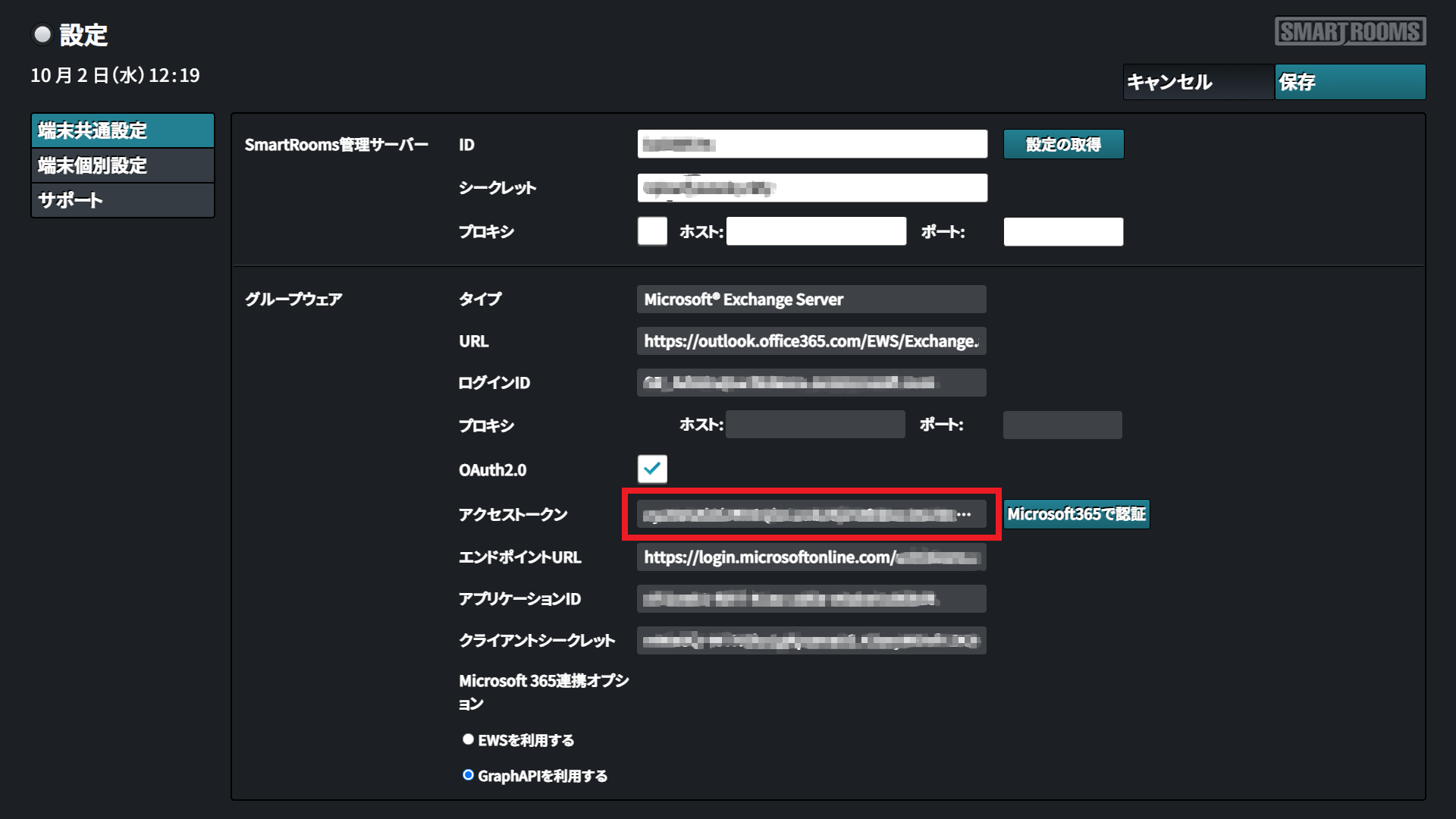
Task: Switch to the 端末個別設定 tab
Action: pyautogui.click(x=123, y=165)
